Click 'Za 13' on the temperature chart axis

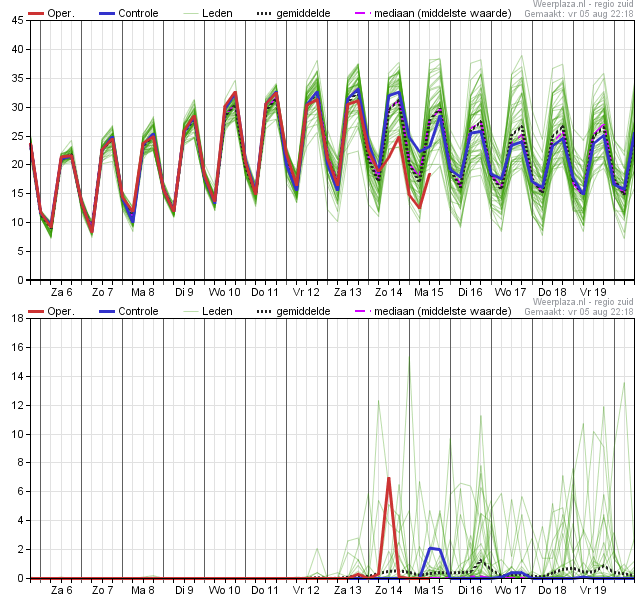coord(347,292)
